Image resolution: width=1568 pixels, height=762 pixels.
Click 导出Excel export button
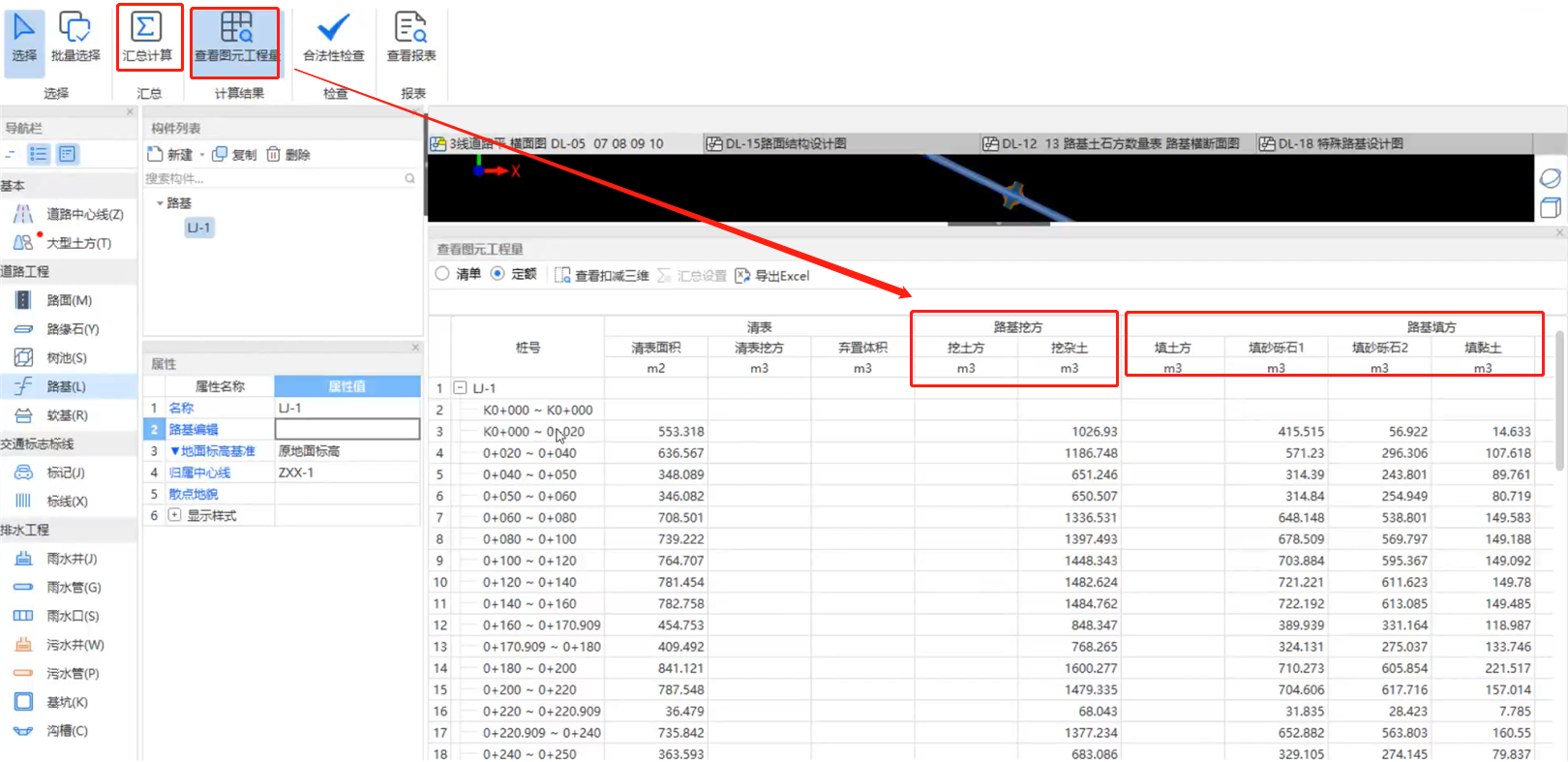point(772,275)
